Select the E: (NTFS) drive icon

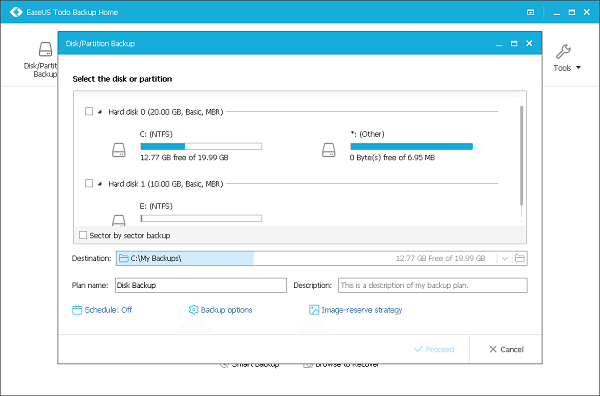pyautogui.click(x=119, y=220)
